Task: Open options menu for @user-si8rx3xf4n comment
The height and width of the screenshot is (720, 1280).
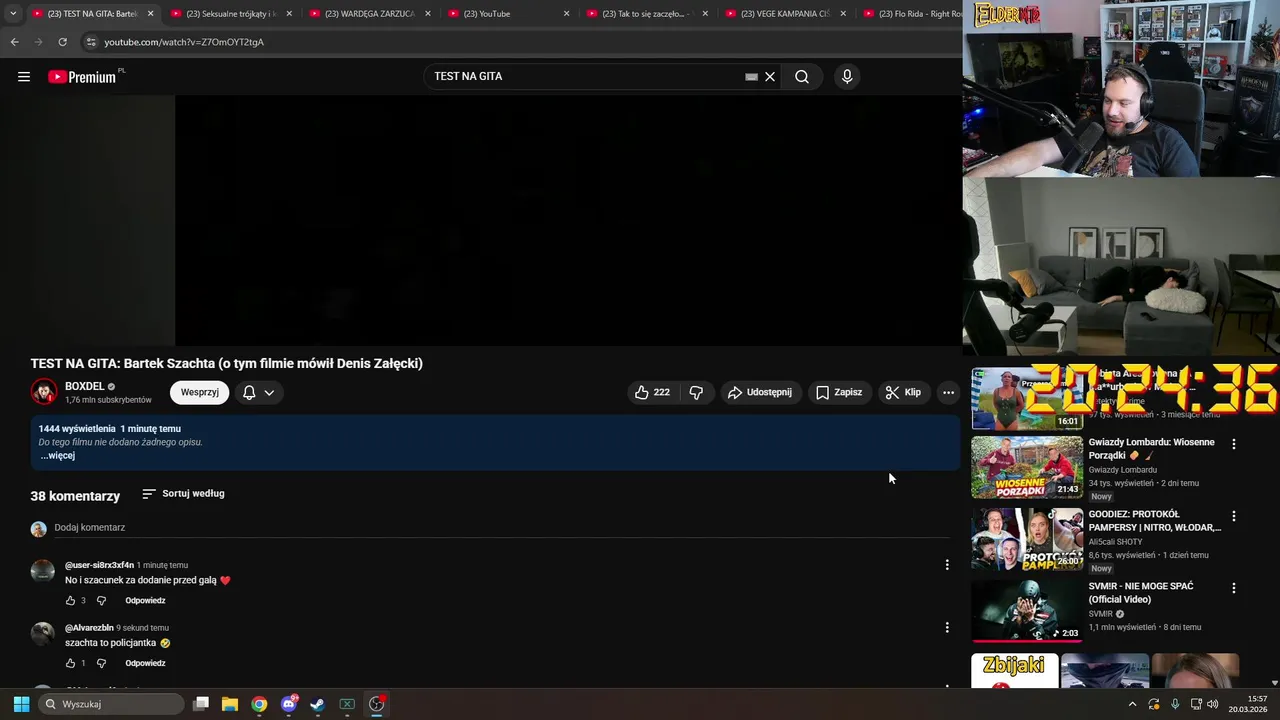Action: pos(947,565)
